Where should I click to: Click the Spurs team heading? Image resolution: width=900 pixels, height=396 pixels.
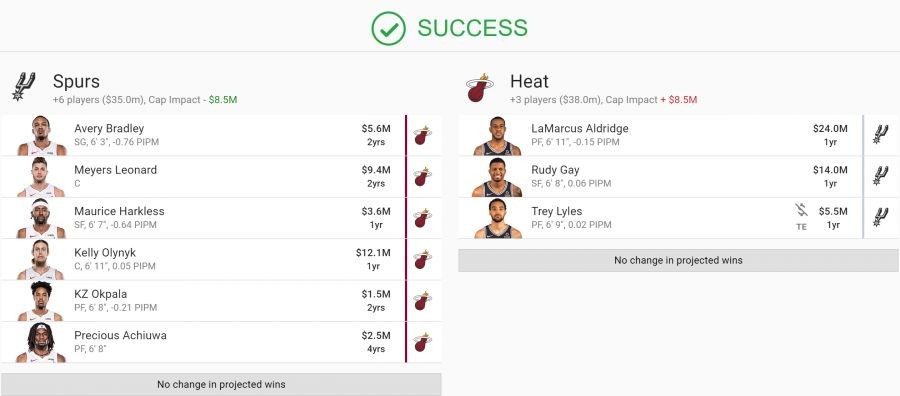click(x=76, y=81)
